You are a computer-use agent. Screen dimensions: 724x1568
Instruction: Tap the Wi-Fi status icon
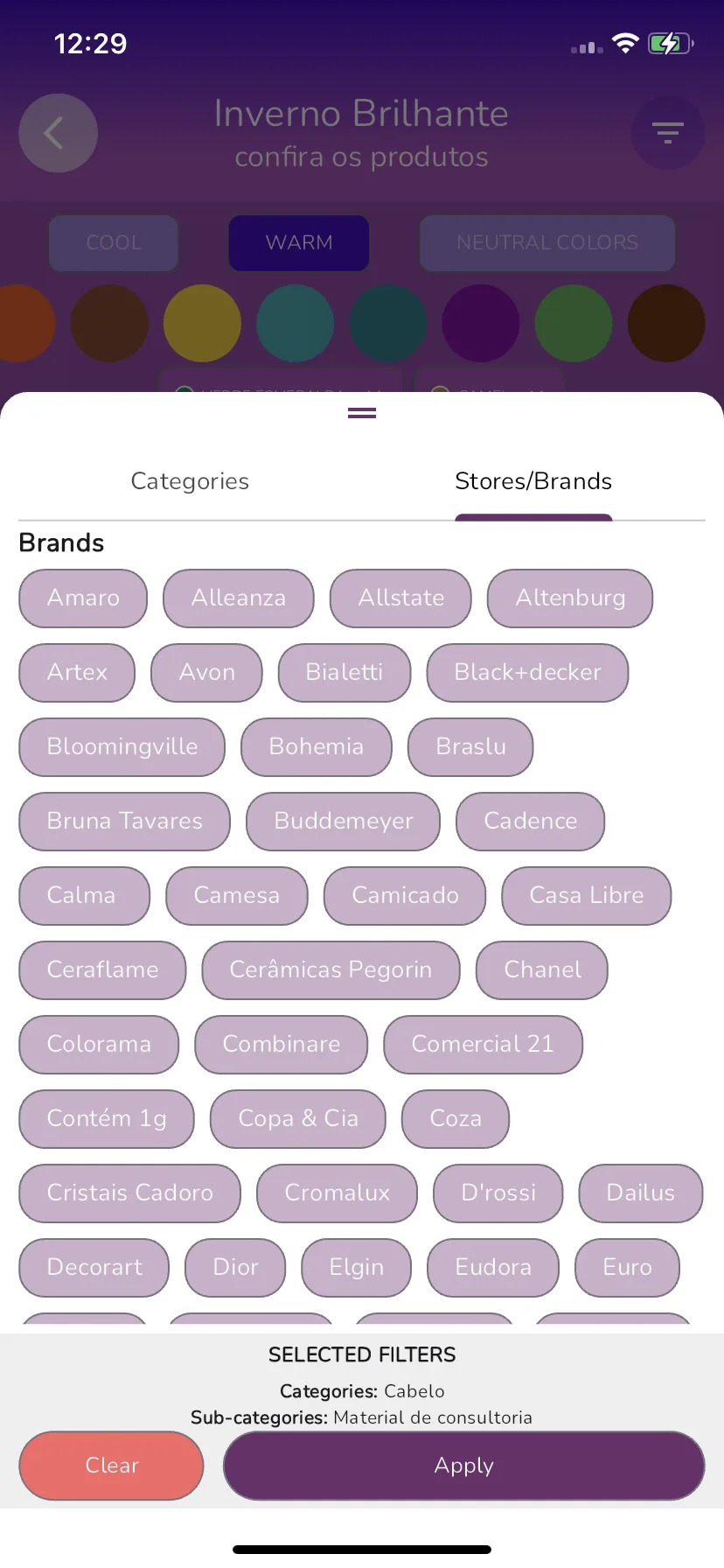coord(625,44)
